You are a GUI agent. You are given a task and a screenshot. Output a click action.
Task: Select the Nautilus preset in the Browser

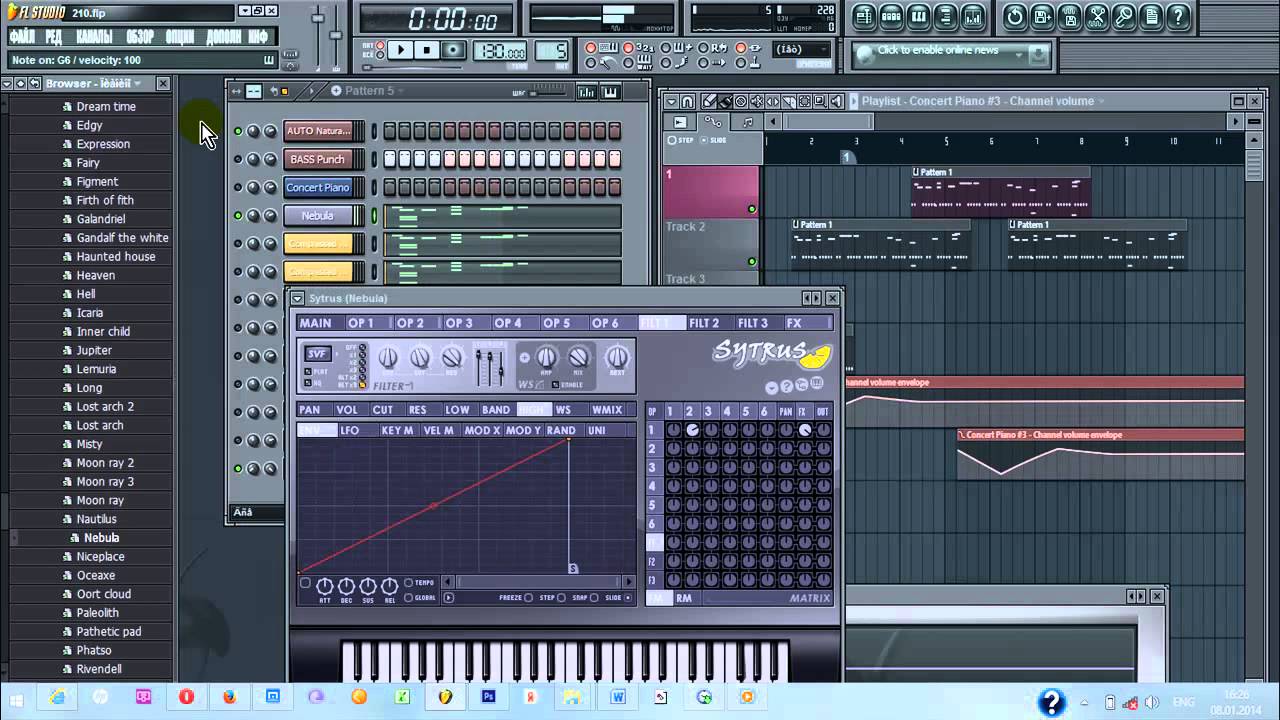(97, 519)
